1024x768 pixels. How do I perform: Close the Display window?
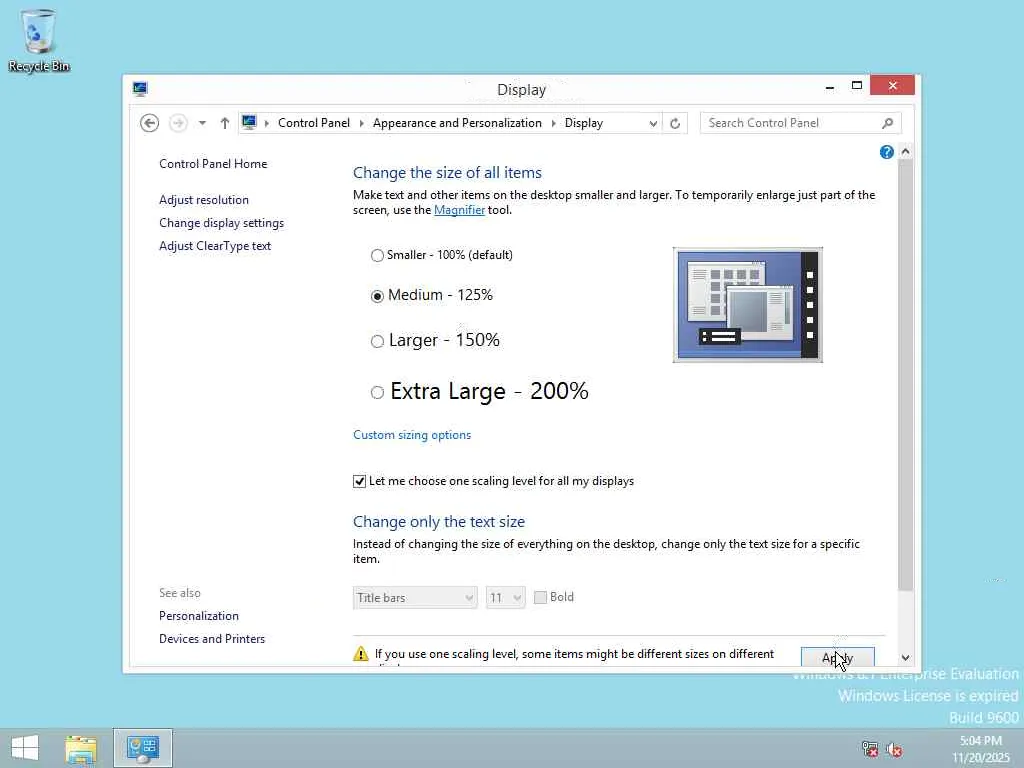tap(892, 86)
